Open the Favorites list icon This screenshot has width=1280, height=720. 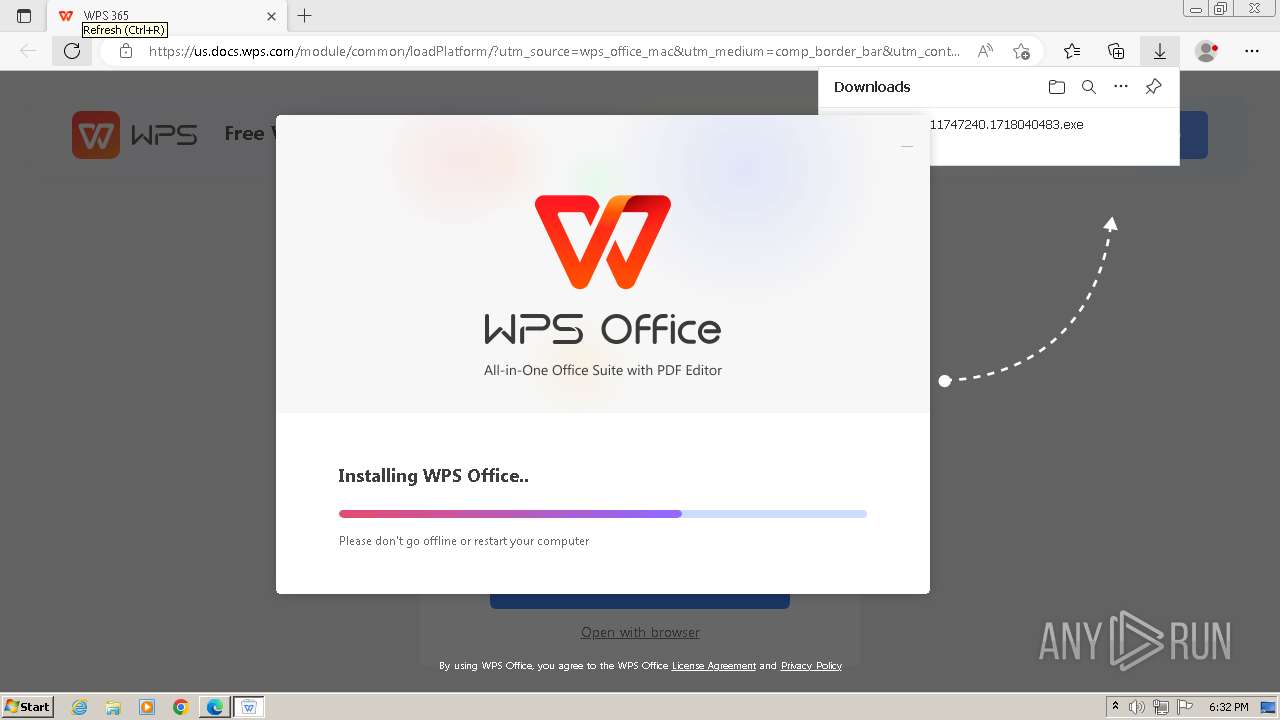(x=1072, y=51)
